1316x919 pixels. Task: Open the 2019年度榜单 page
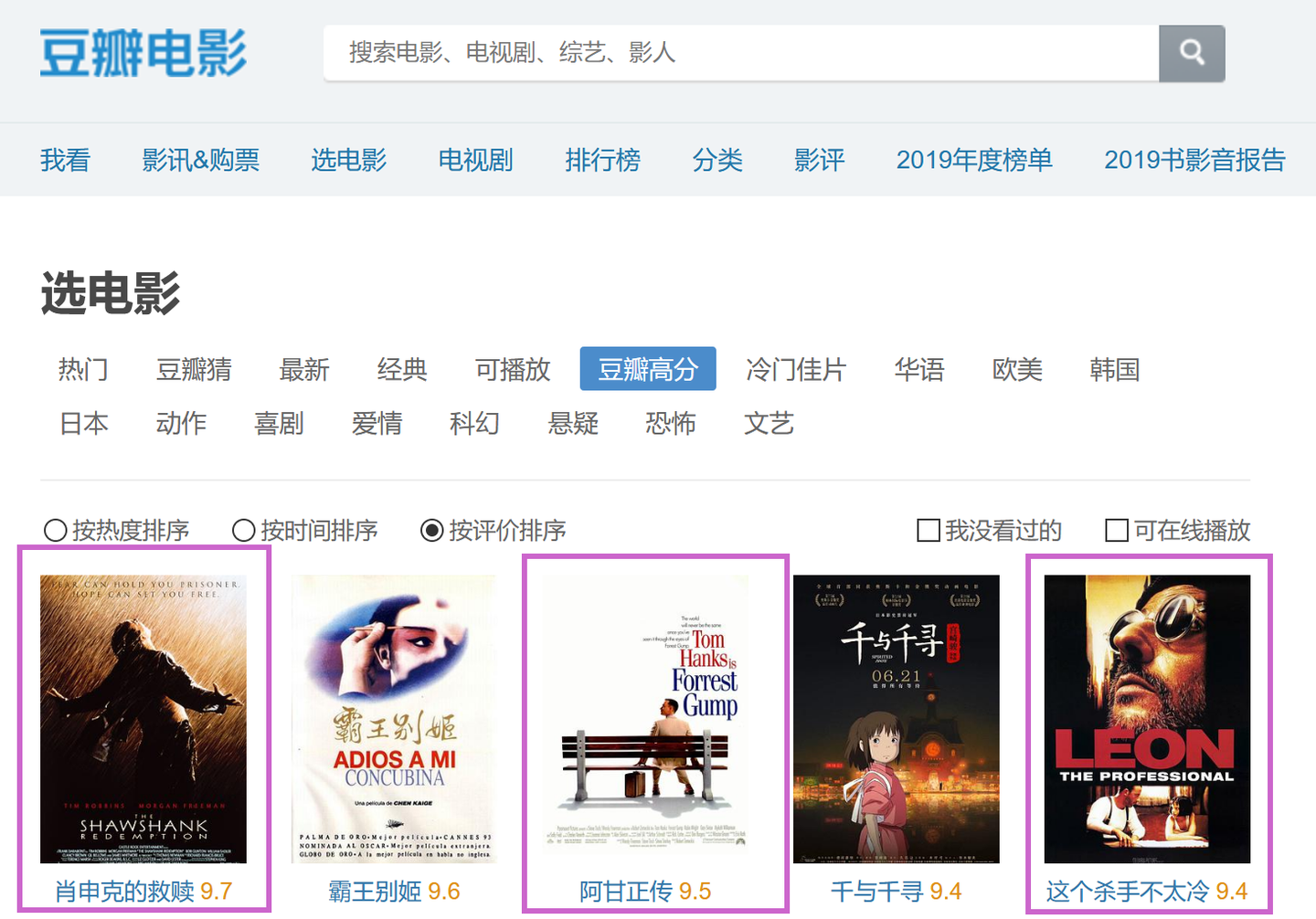[x=974, y=160]
